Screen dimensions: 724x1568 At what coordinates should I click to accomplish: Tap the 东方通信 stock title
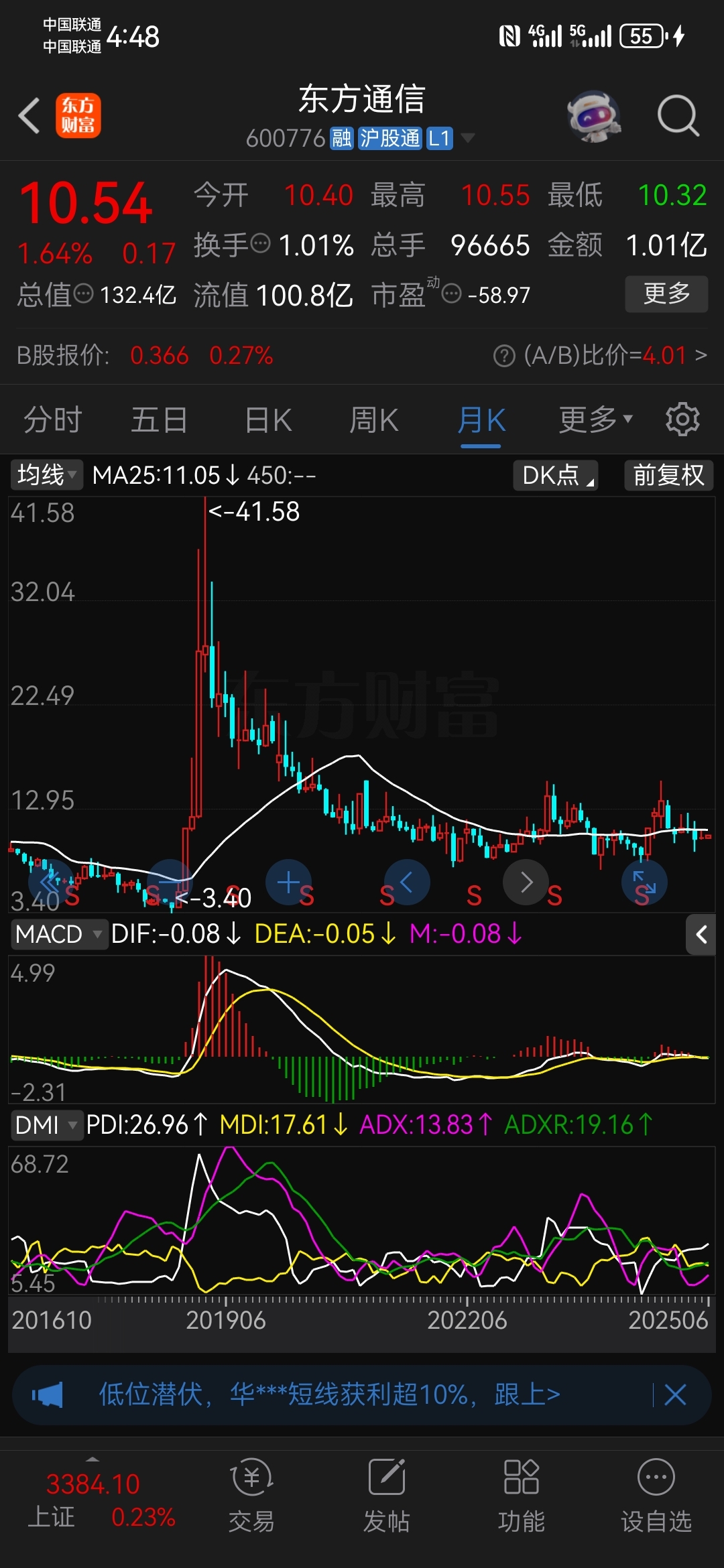(x=362, y=99)
